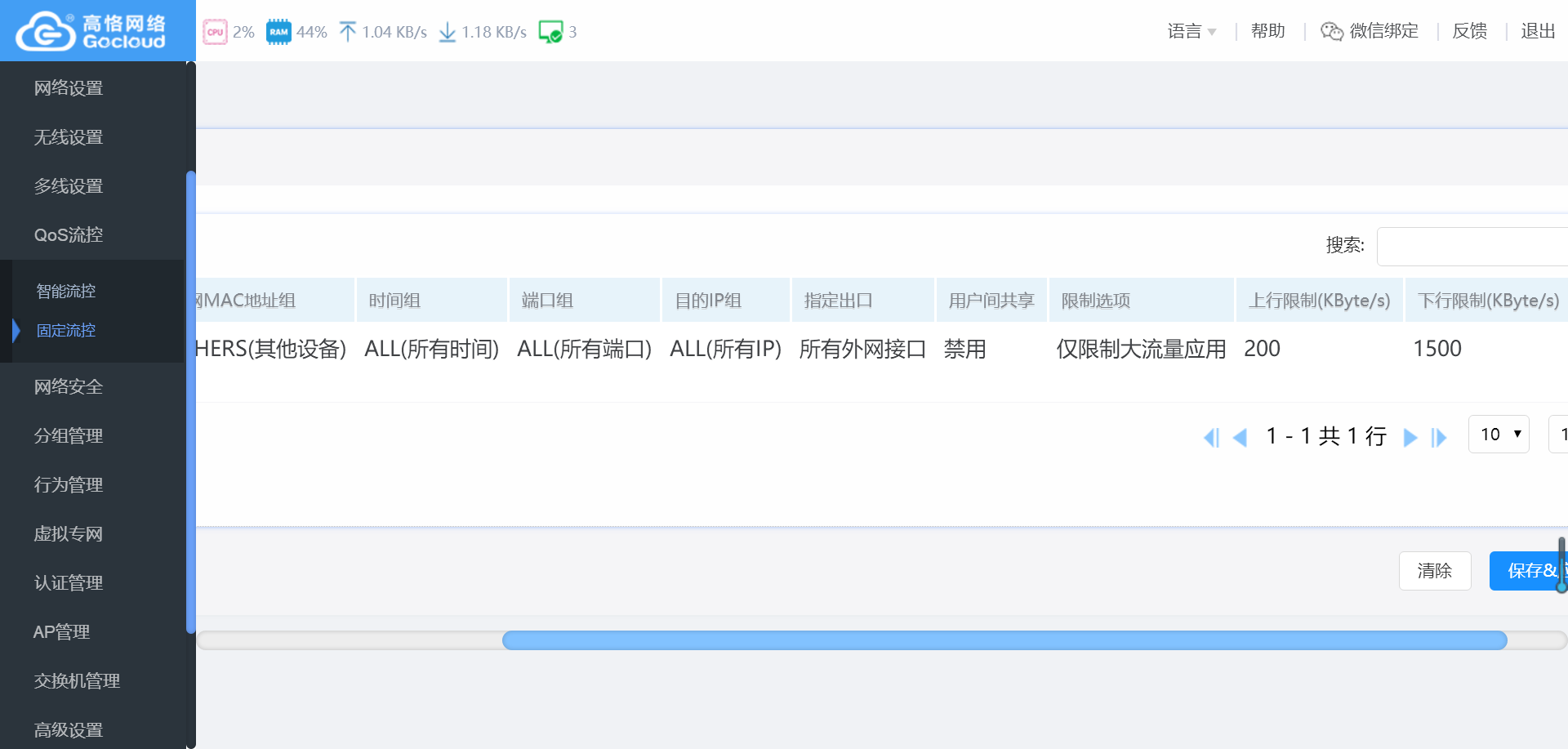
Task: Click the 微信绑定 link
Action: click(x=1384, y=31)
